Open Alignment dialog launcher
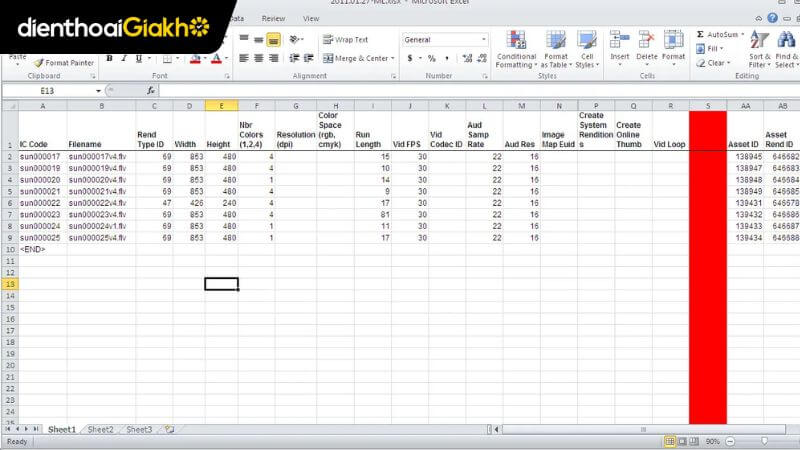Screen dimensions: 800x450 [393, 76]
